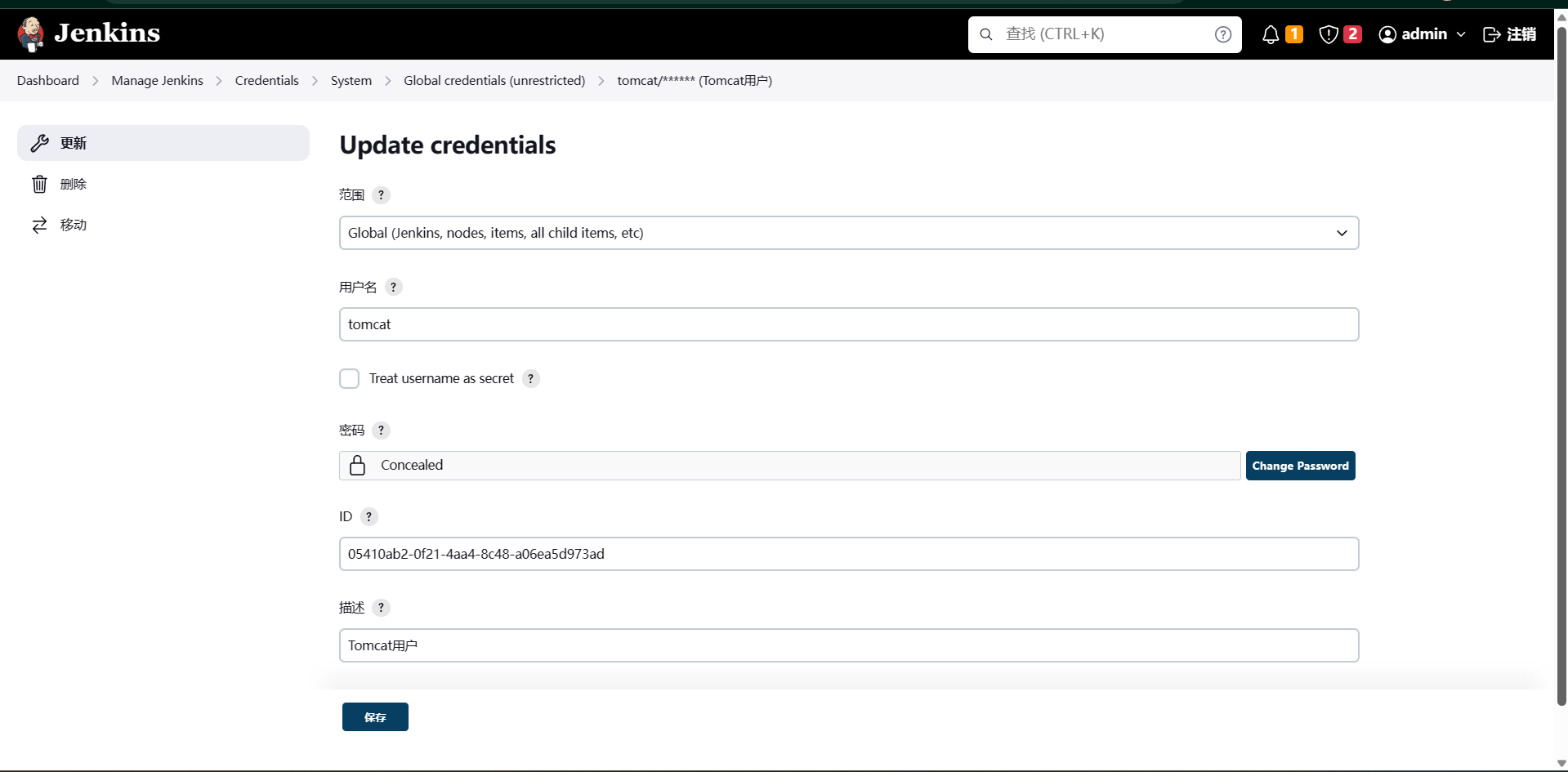Click the page vertical scrollbar thumb
The image size is (1568, 772).
point(1561,366)
